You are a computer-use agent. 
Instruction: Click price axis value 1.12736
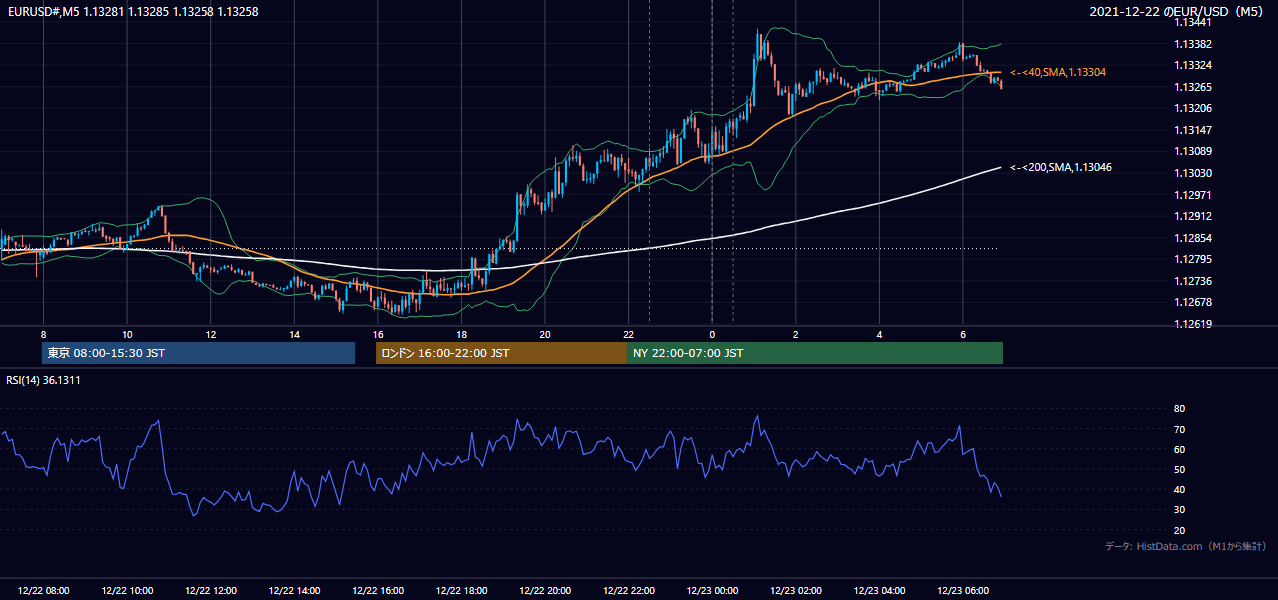[x=1193, y=281]
